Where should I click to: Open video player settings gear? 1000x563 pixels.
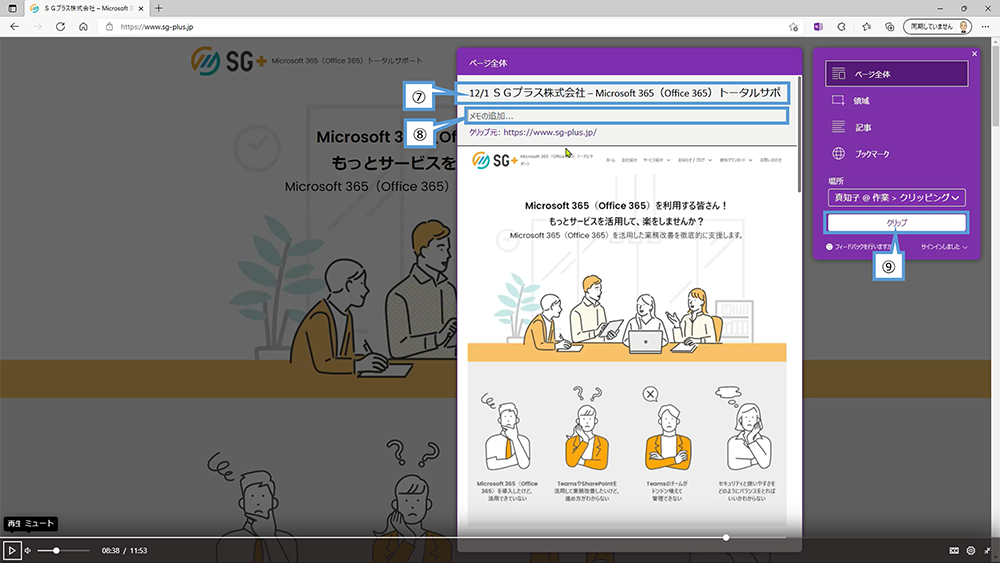coord(971,550)
